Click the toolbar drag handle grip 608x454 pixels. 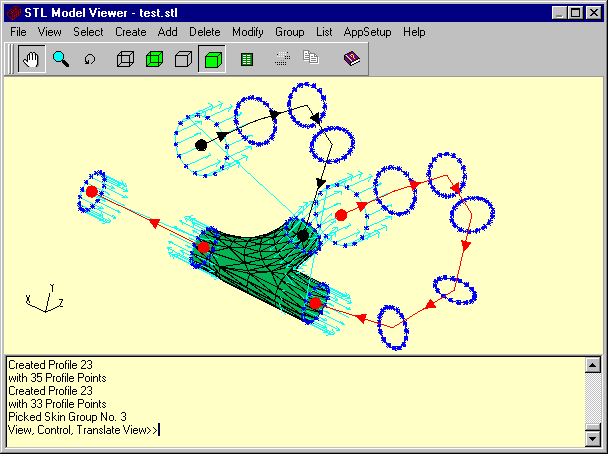tap(11, 59)
